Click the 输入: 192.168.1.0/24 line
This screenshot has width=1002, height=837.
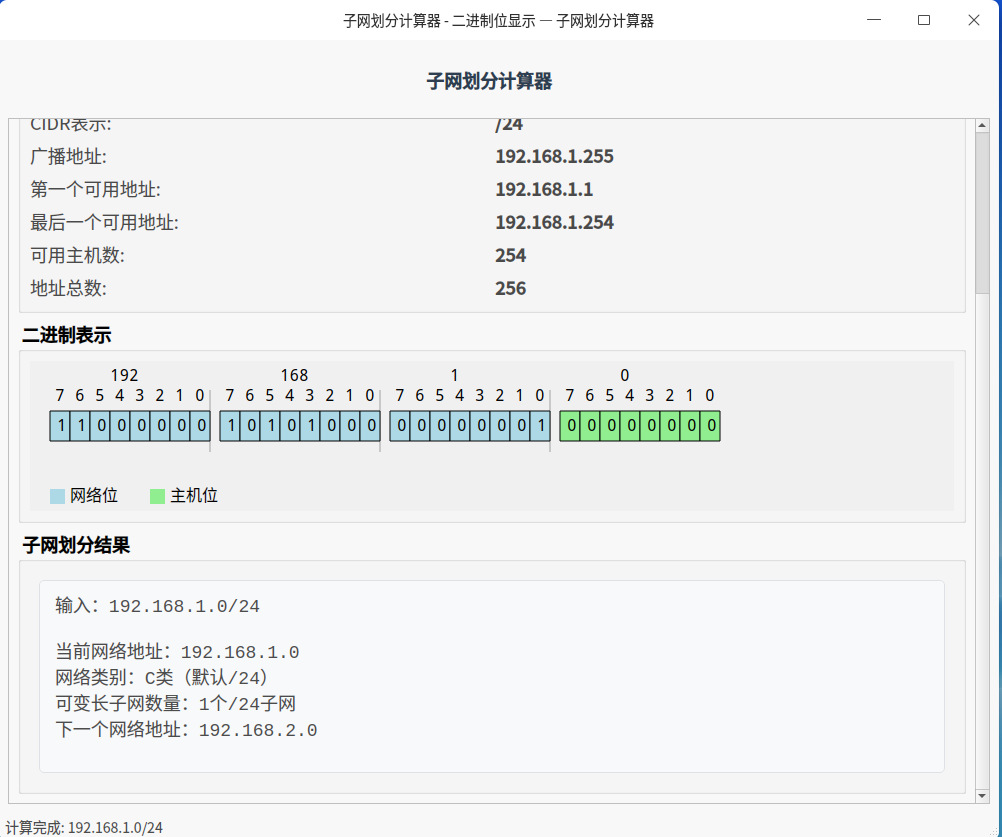157,606
